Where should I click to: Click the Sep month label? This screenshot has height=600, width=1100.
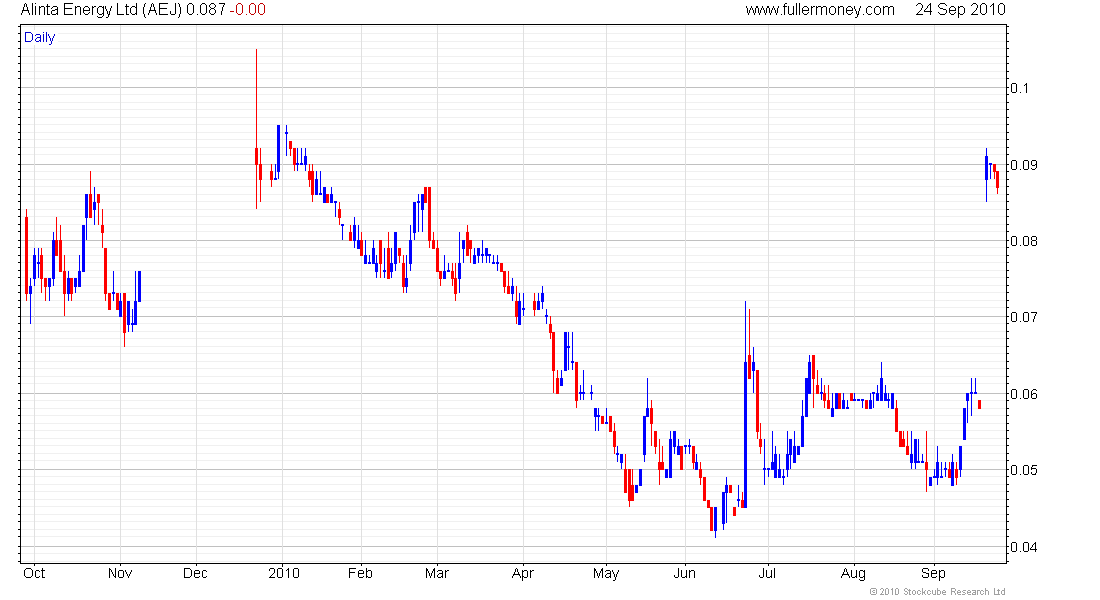click(933, 573)
